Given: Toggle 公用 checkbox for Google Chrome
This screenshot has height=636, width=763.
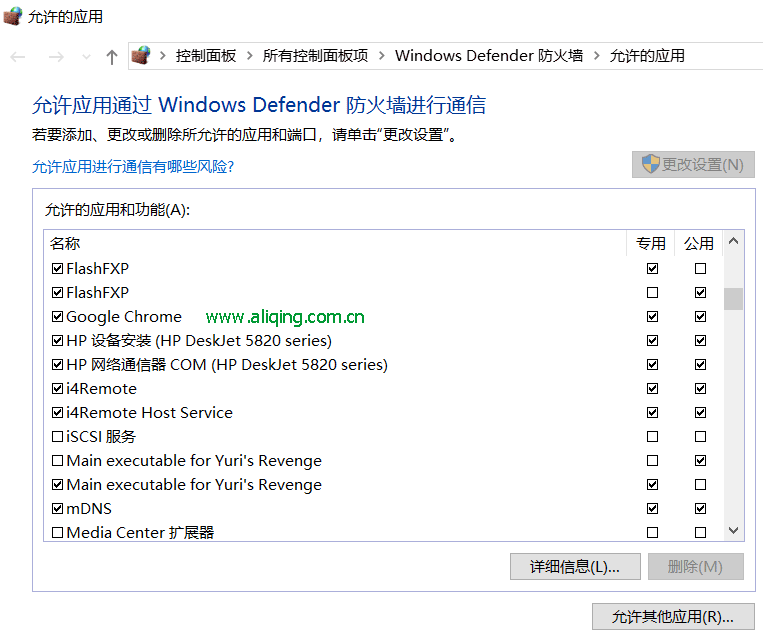Looking at the screenshot, I should [x=700, y=316].
